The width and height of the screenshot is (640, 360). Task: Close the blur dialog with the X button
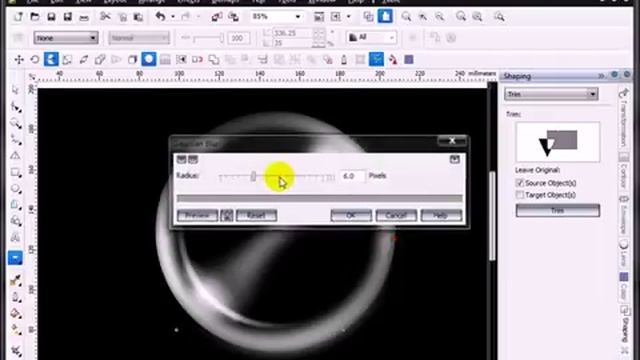452,141
